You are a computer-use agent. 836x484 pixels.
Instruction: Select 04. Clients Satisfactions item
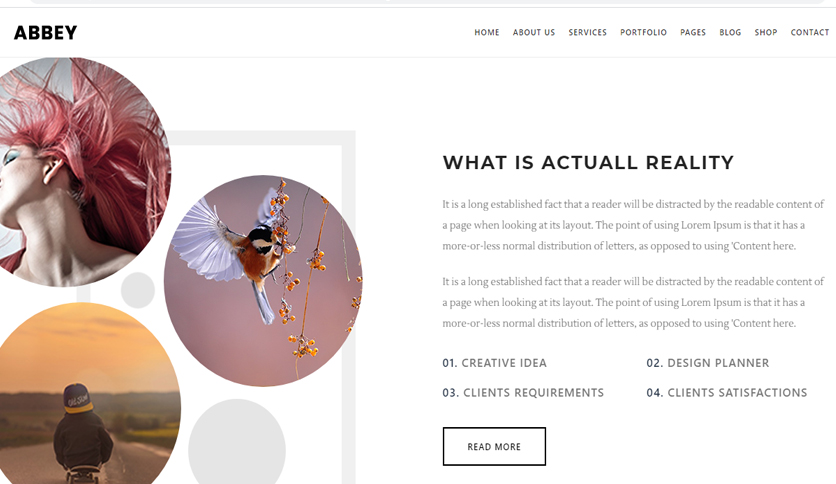pyautogui.click(x=727, y=393)
